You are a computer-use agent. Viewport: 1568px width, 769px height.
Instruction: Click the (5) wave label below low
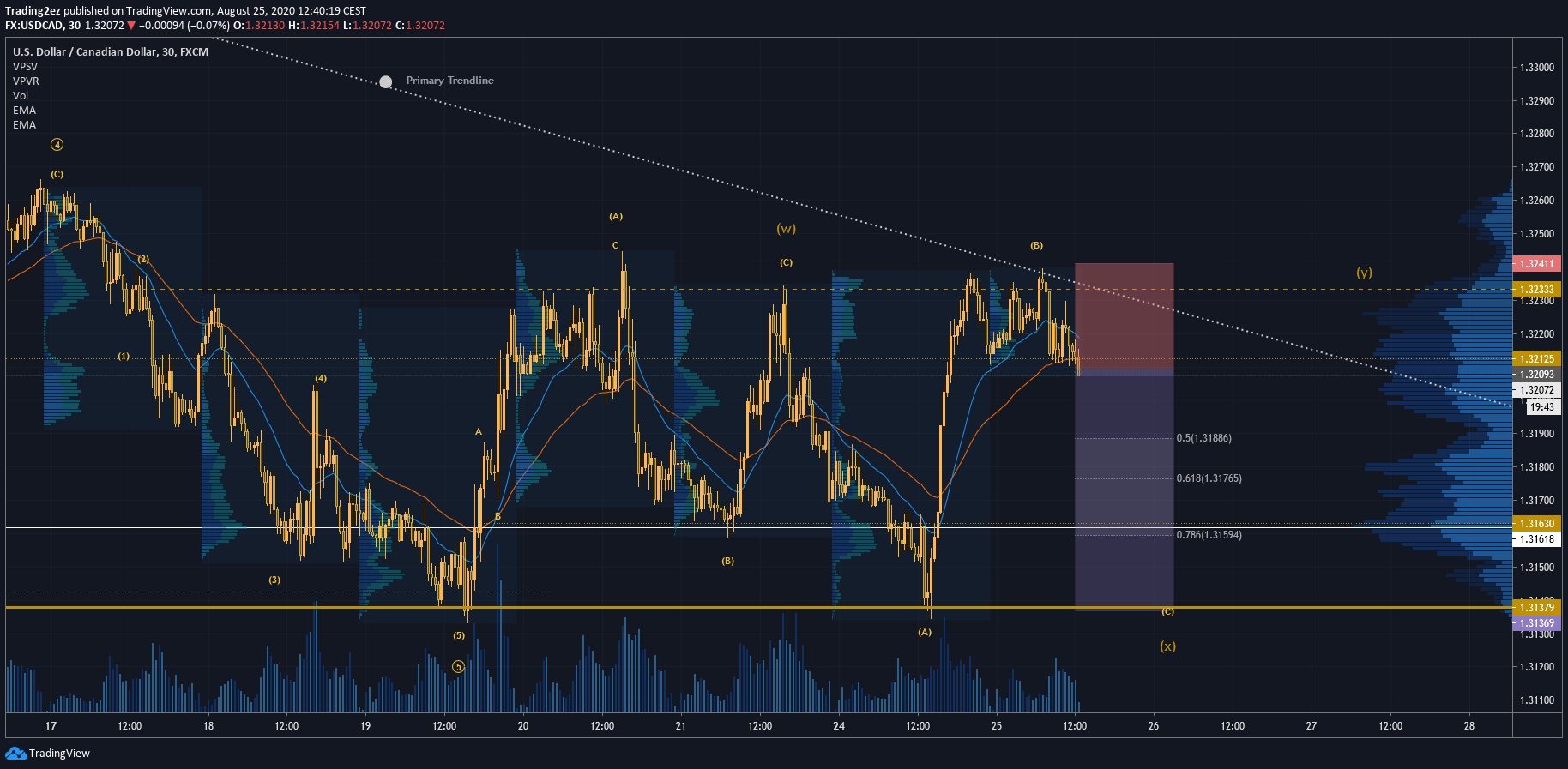[459, 636]
